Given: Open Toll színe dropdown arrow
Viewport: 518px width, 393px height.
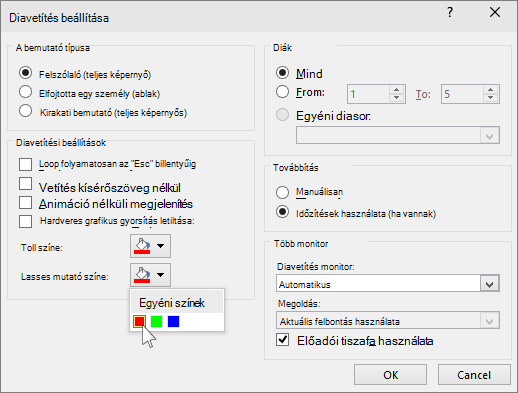Looking at the screenshot, I should click(x=161, y=246).
